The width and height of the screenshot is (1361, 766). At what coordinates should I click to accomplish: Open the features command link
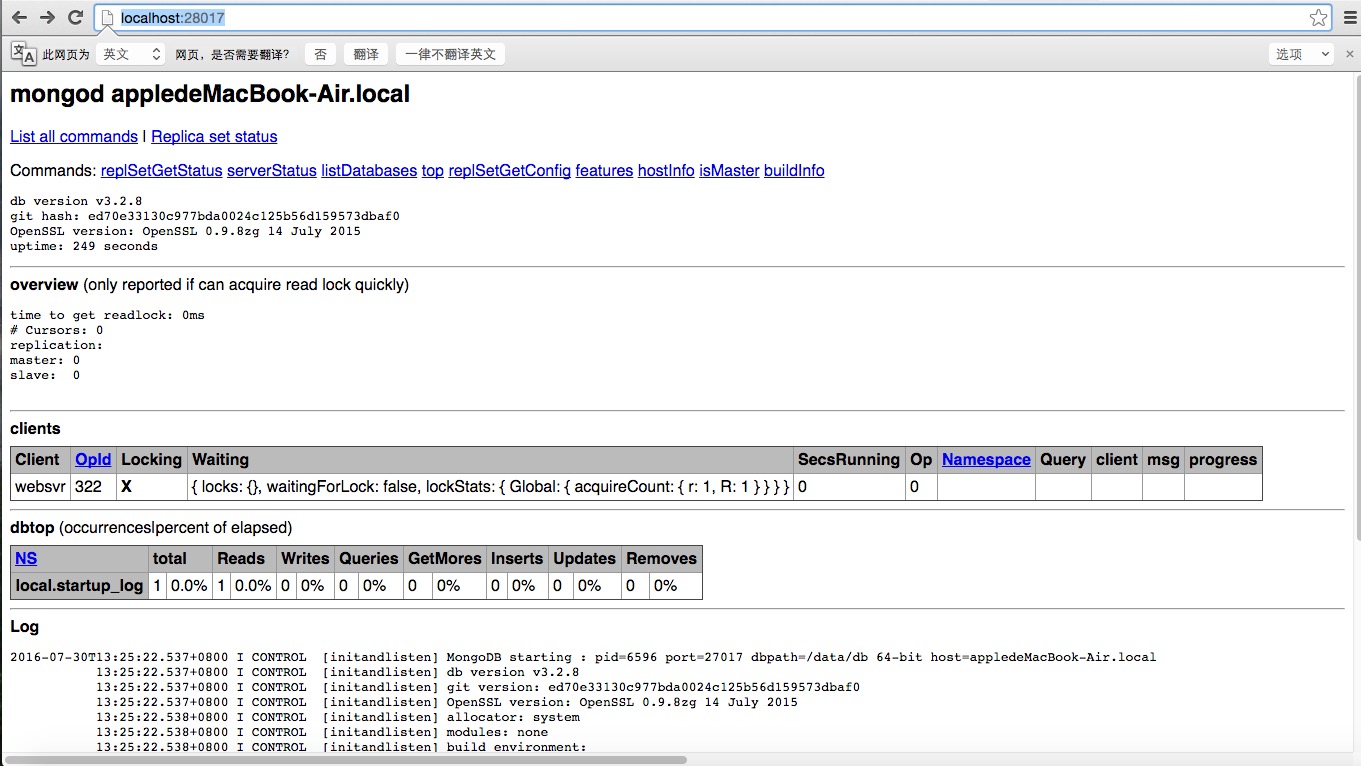point(604,171)
